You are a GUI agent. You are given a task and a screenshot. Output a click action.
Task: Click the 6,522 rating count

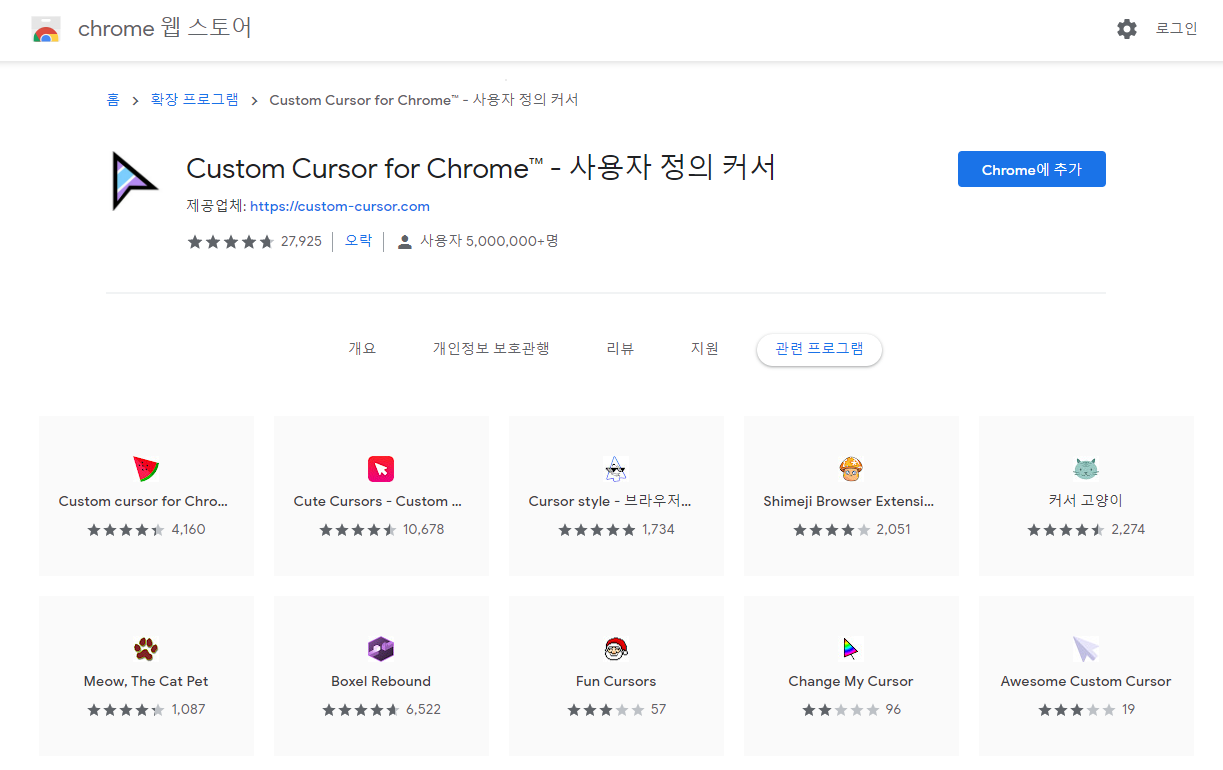coord(423,710)
